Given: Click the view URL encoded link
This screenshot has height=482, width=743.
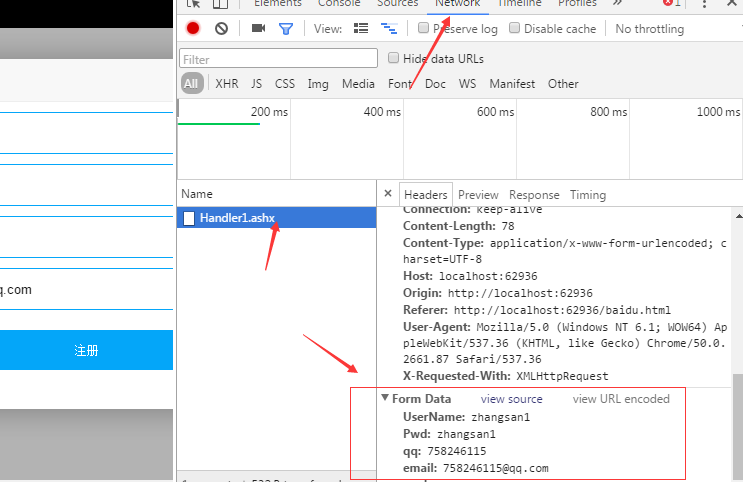Looking at the screenshot, I should coord(621,399).
